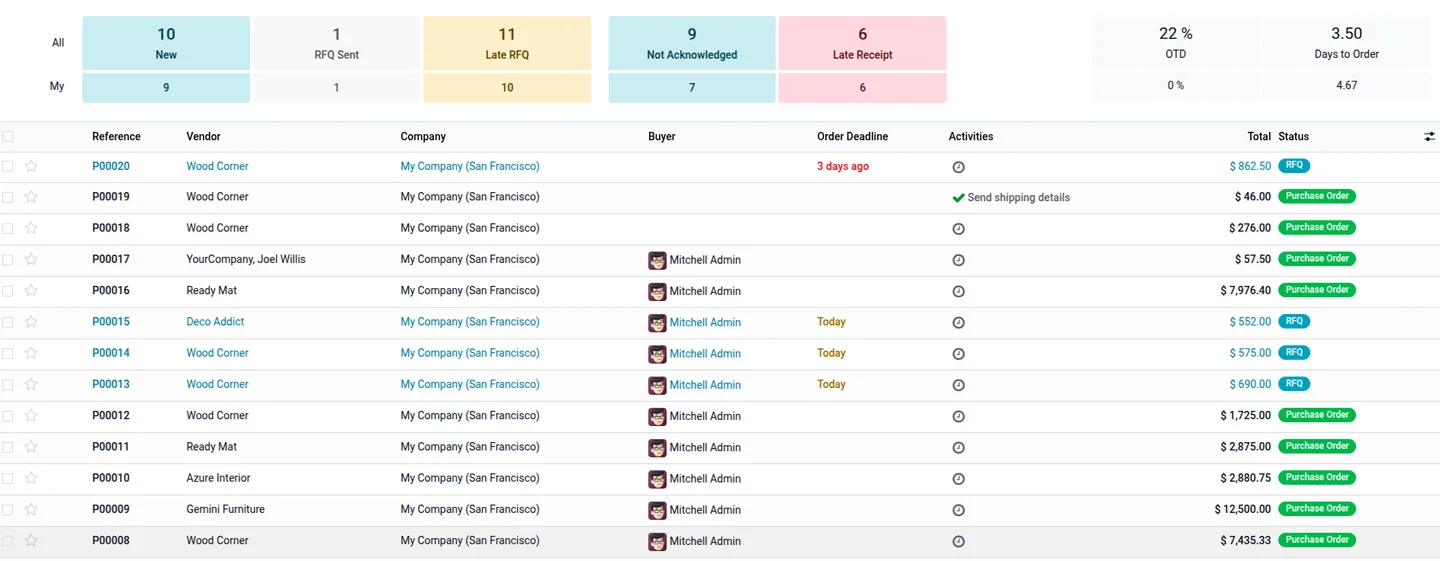Select the checkbox for order P00019

(8, 198)
